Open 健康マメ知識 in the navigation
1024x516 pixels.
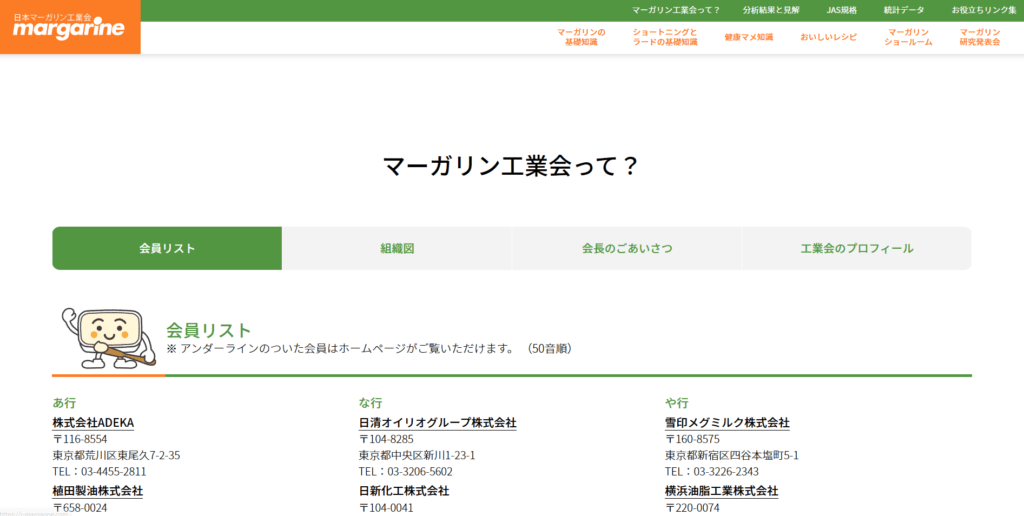click(x=749, y=37)
